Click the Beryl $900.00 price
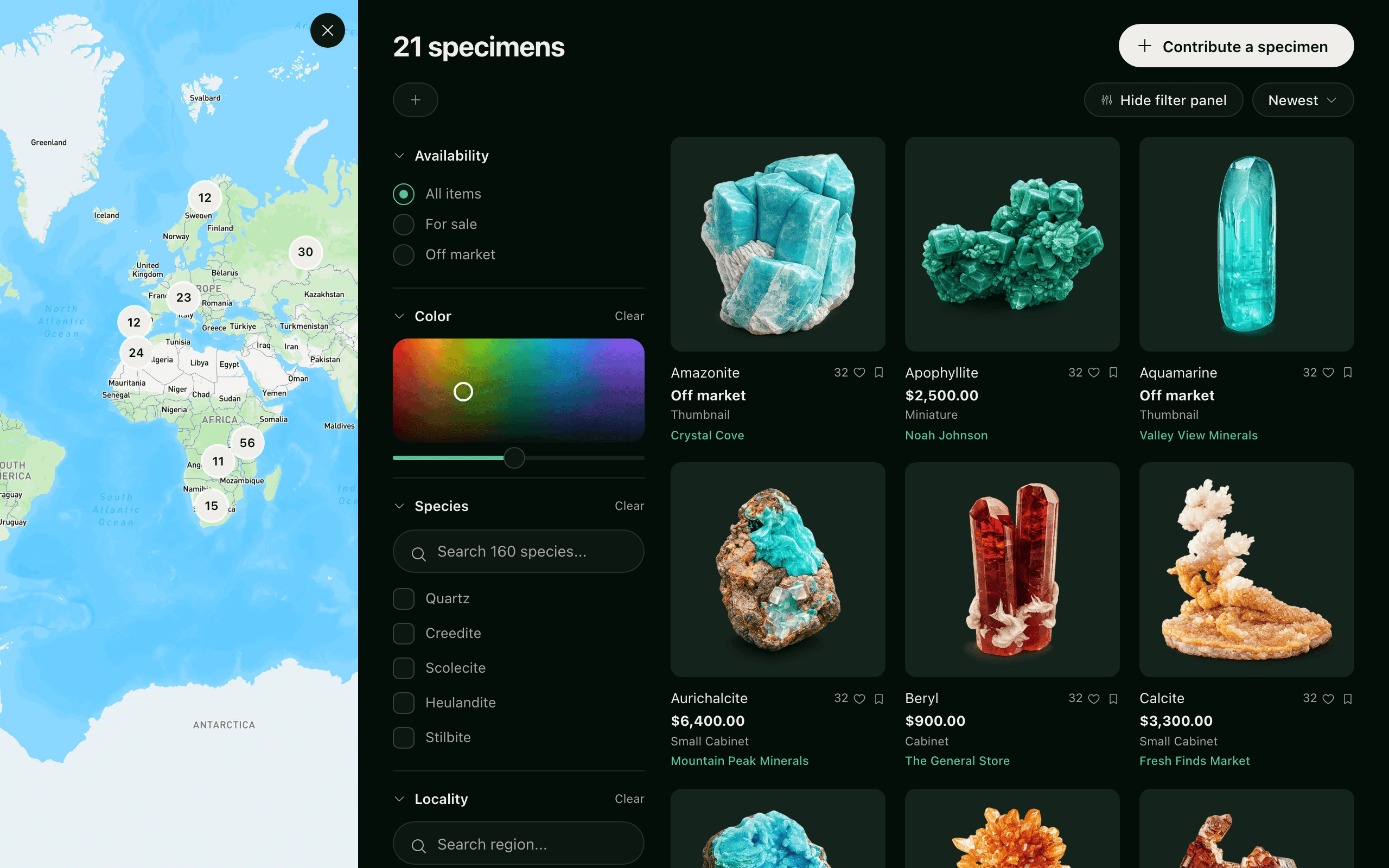Image resolution: width=1389 pixels, height=868 pixels. pyautogui.click(x=935, y=720)
